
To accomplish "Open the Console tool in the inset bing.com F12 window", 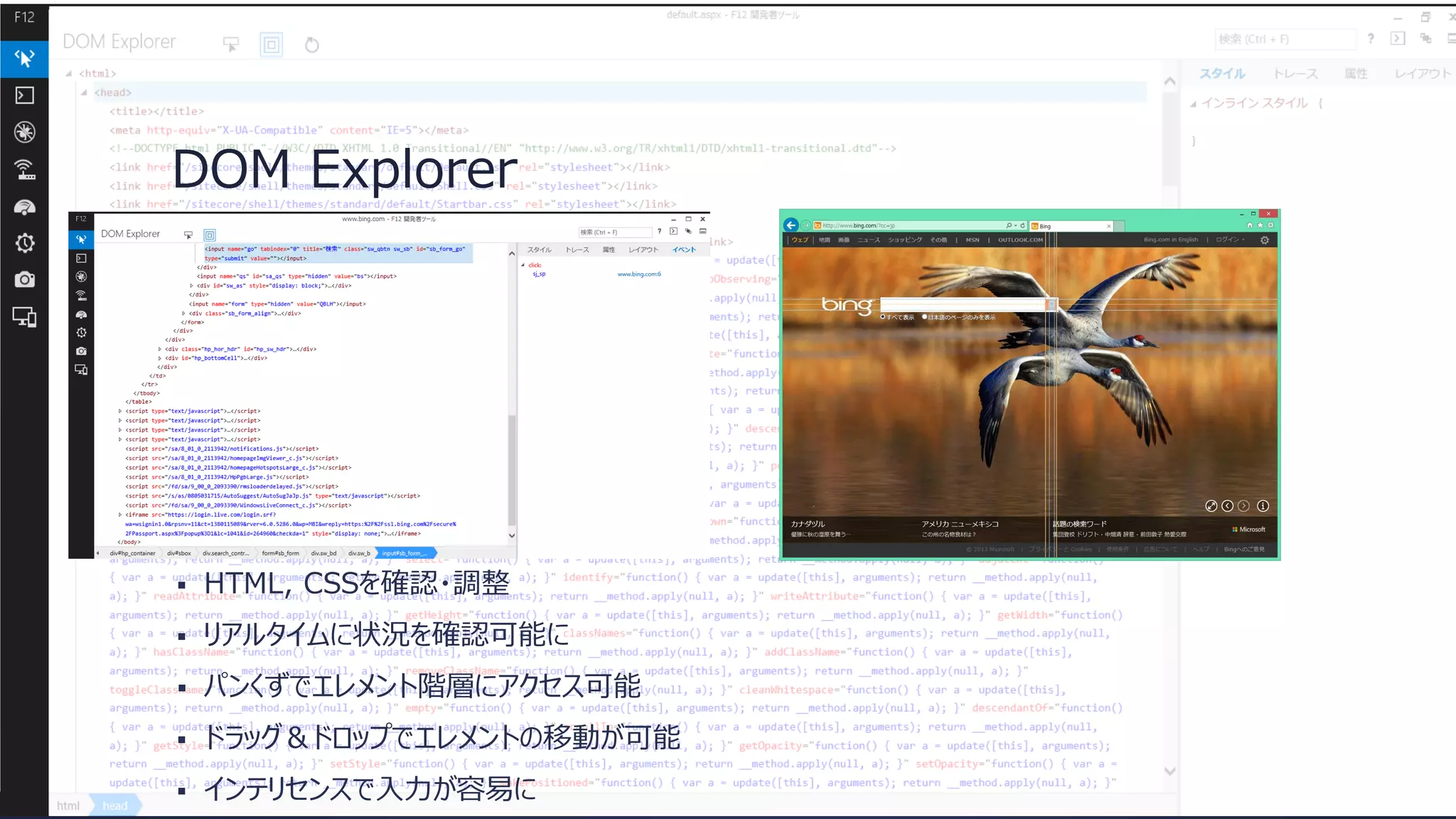I will click(x=81, y=258).
